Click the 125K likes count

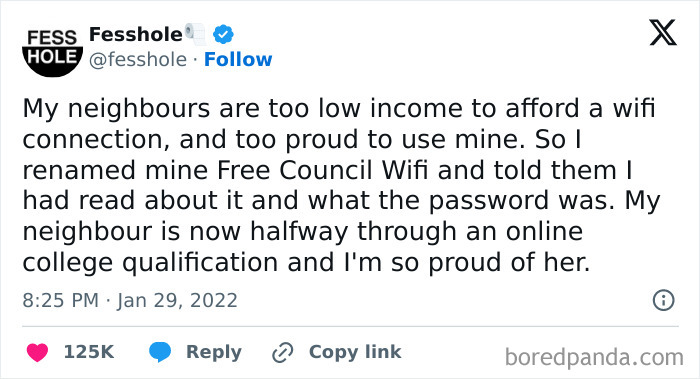(x=89, y=352)
